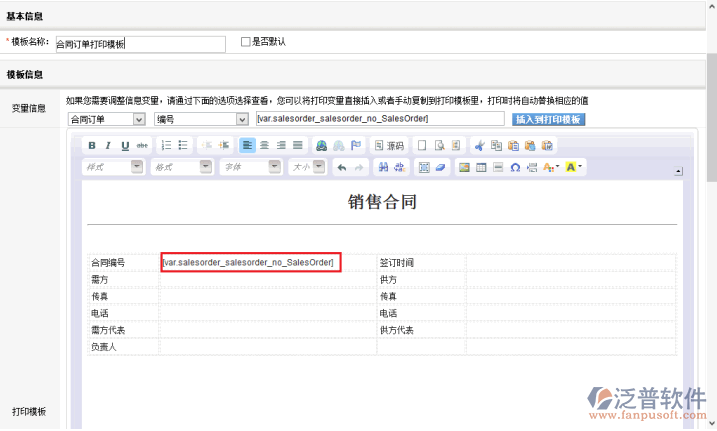Image resolution: width=717 pixels, height=431 pixels.
Task: Align text to the left
Action: (247, 146)
